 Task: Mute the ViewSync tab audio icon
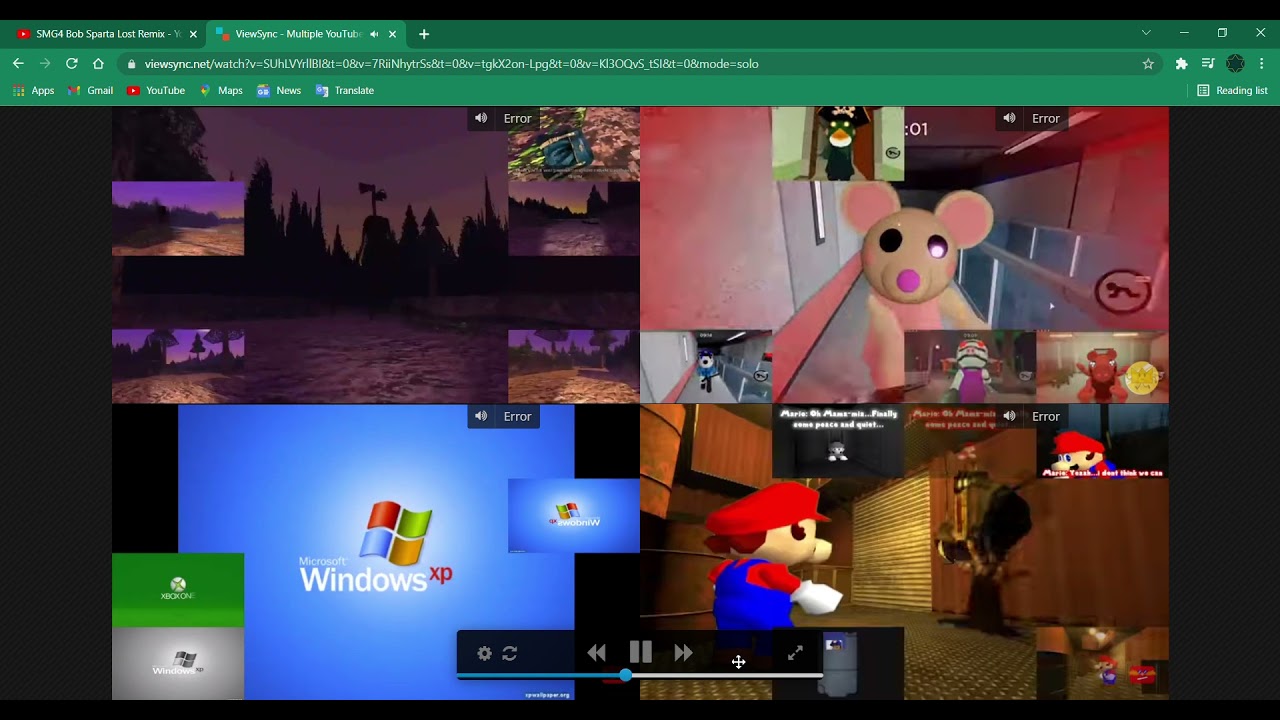374,34
